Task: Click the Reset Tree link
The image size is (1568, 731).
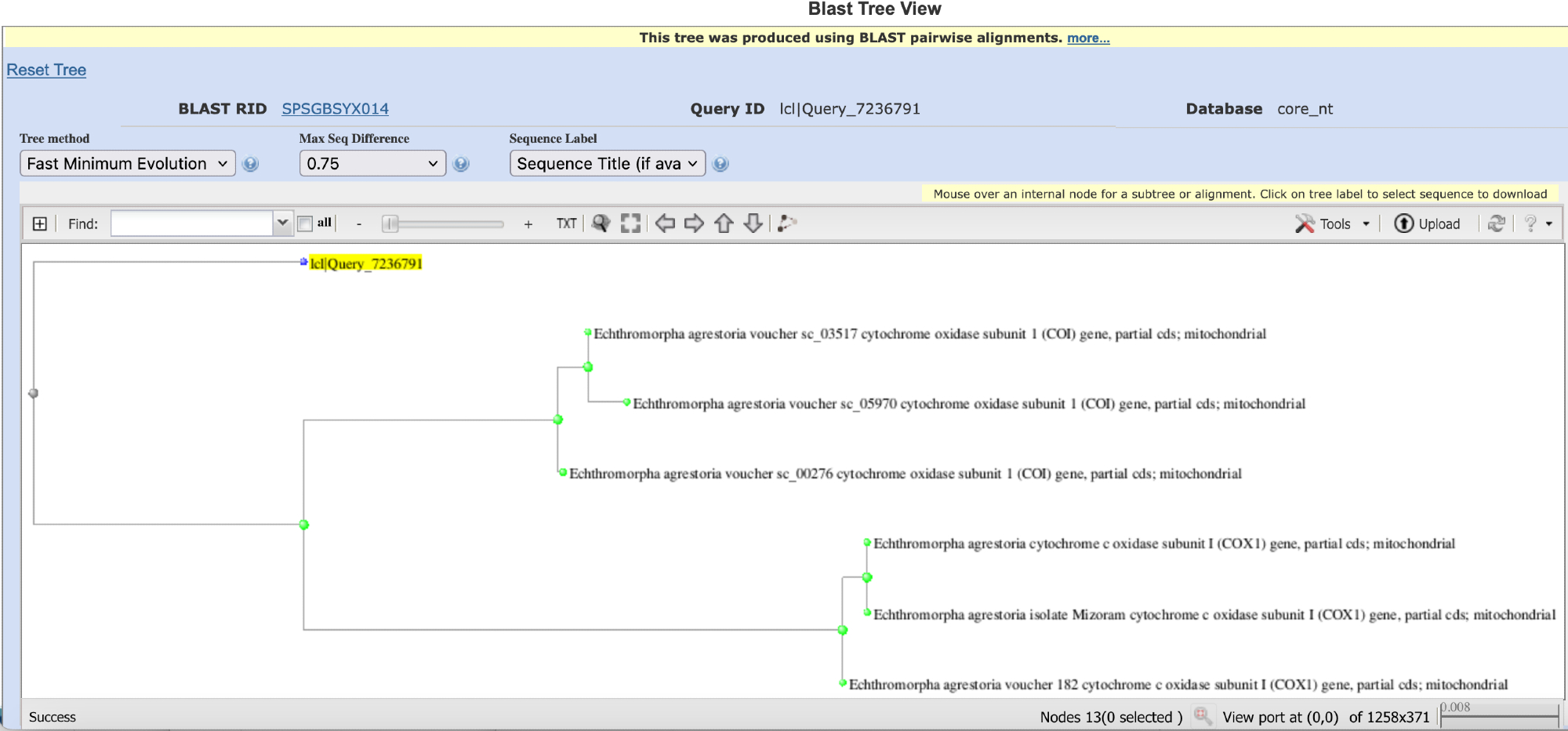Action: (x=46, y=70)
